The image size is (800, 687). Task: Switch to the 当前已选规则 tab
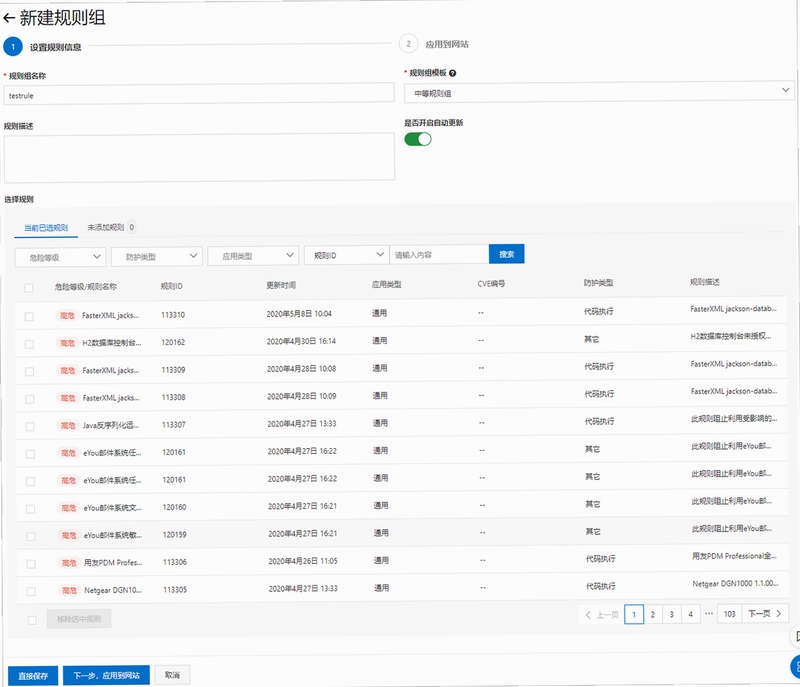click(46, 227)
